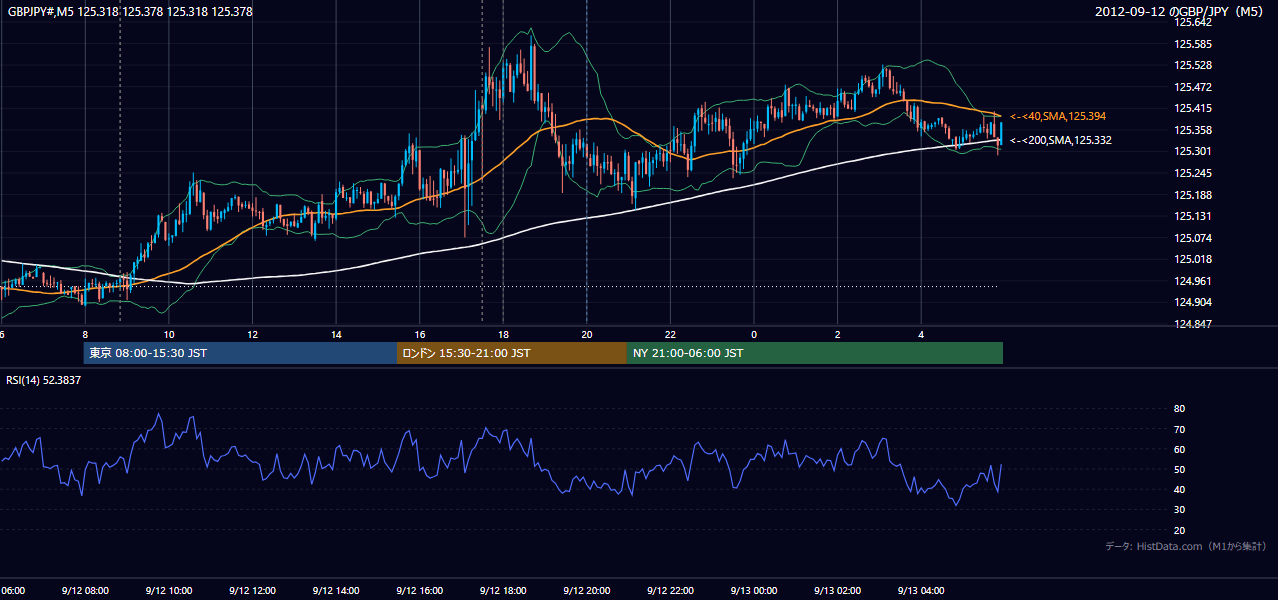Viewport: 1278px width, 600px height.
Task: Click the 9/12 20:00 date label
Action: [587, 591]
